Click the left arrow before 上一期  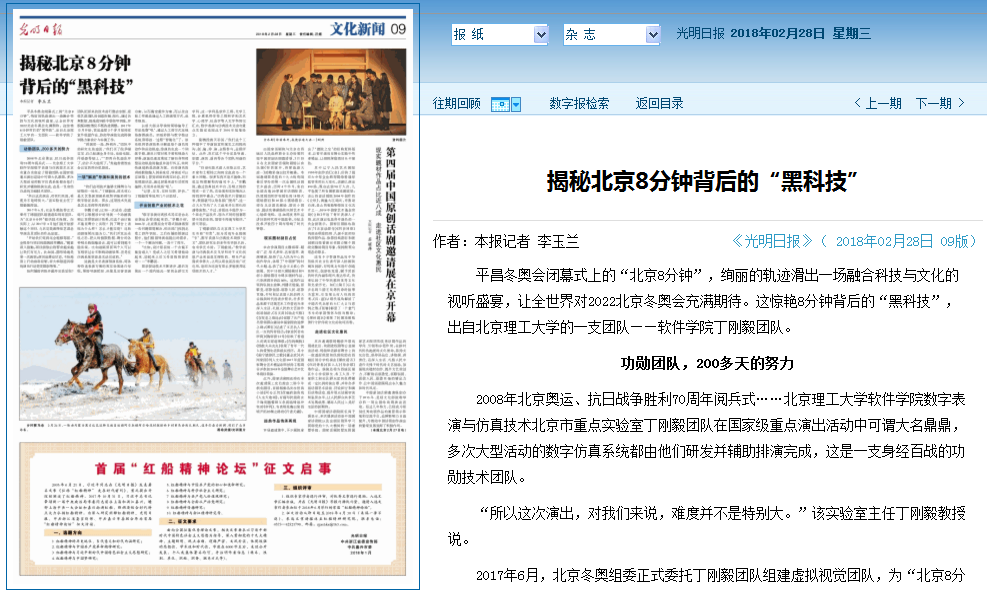tap(857, 103)
